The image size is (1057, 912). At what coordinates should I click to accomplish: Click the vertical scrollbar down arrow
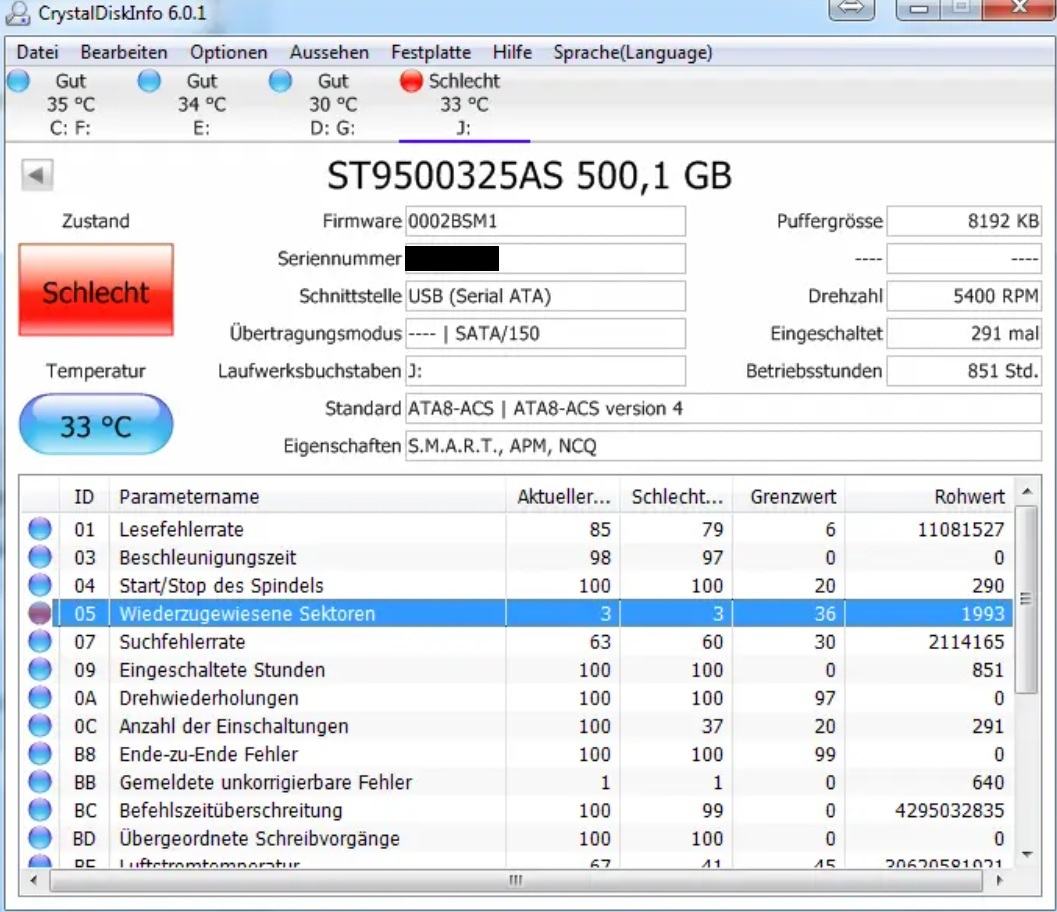click(x=1027, y=854)
